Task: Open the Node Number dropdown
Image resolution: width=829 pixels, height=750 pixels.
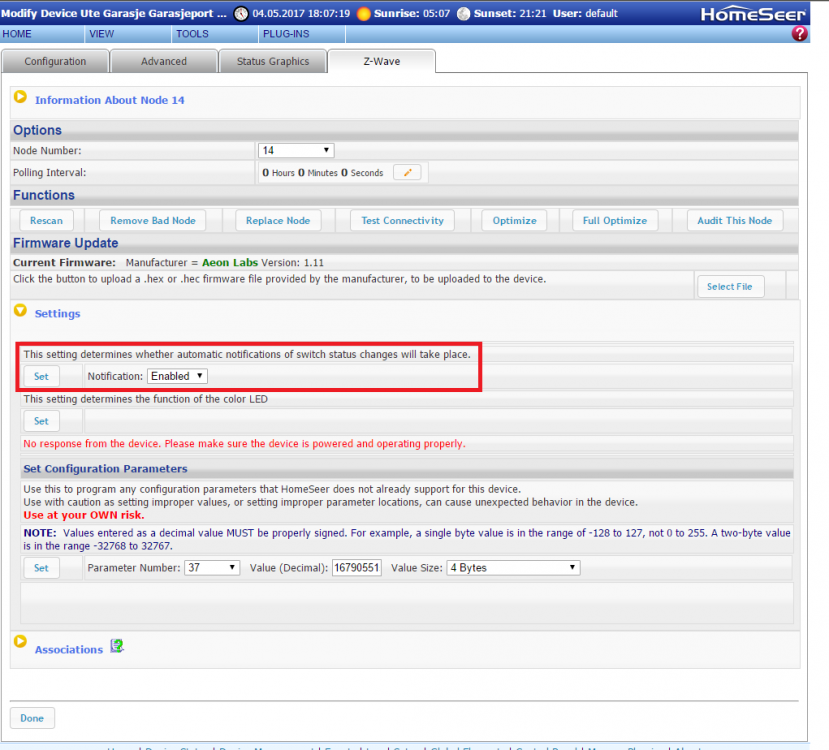Action: (296, 150)
